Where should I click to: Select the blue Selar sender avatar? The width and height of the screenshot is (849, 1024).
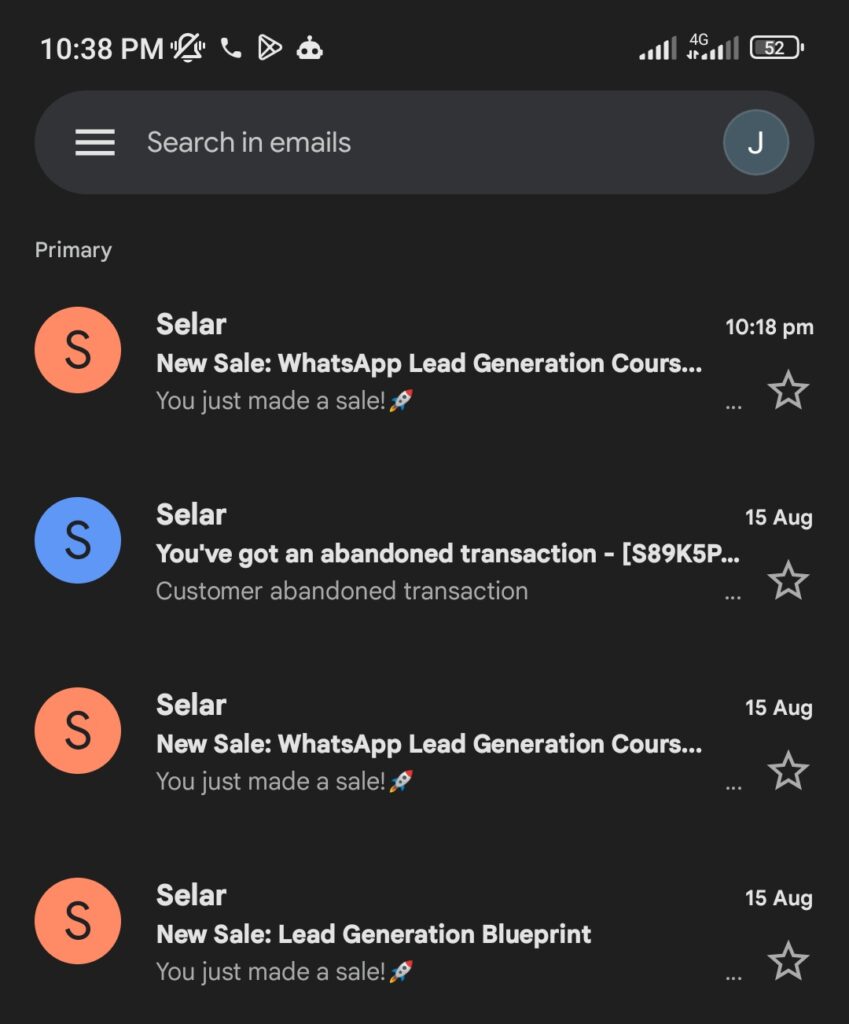pos(78,540)
